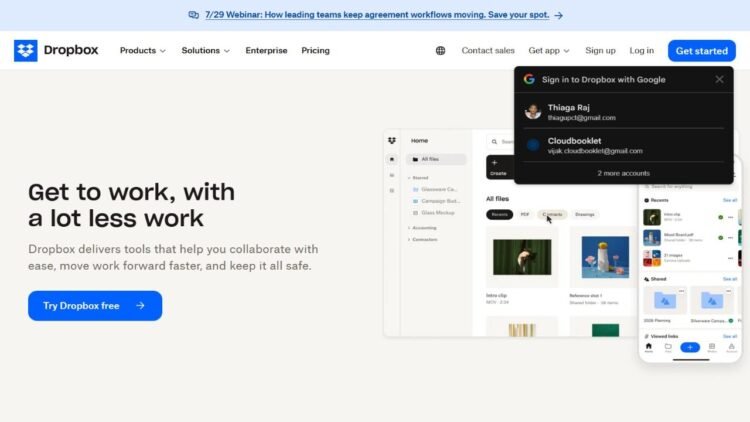Select the Recents filter chip in the preview

[499, 214]
